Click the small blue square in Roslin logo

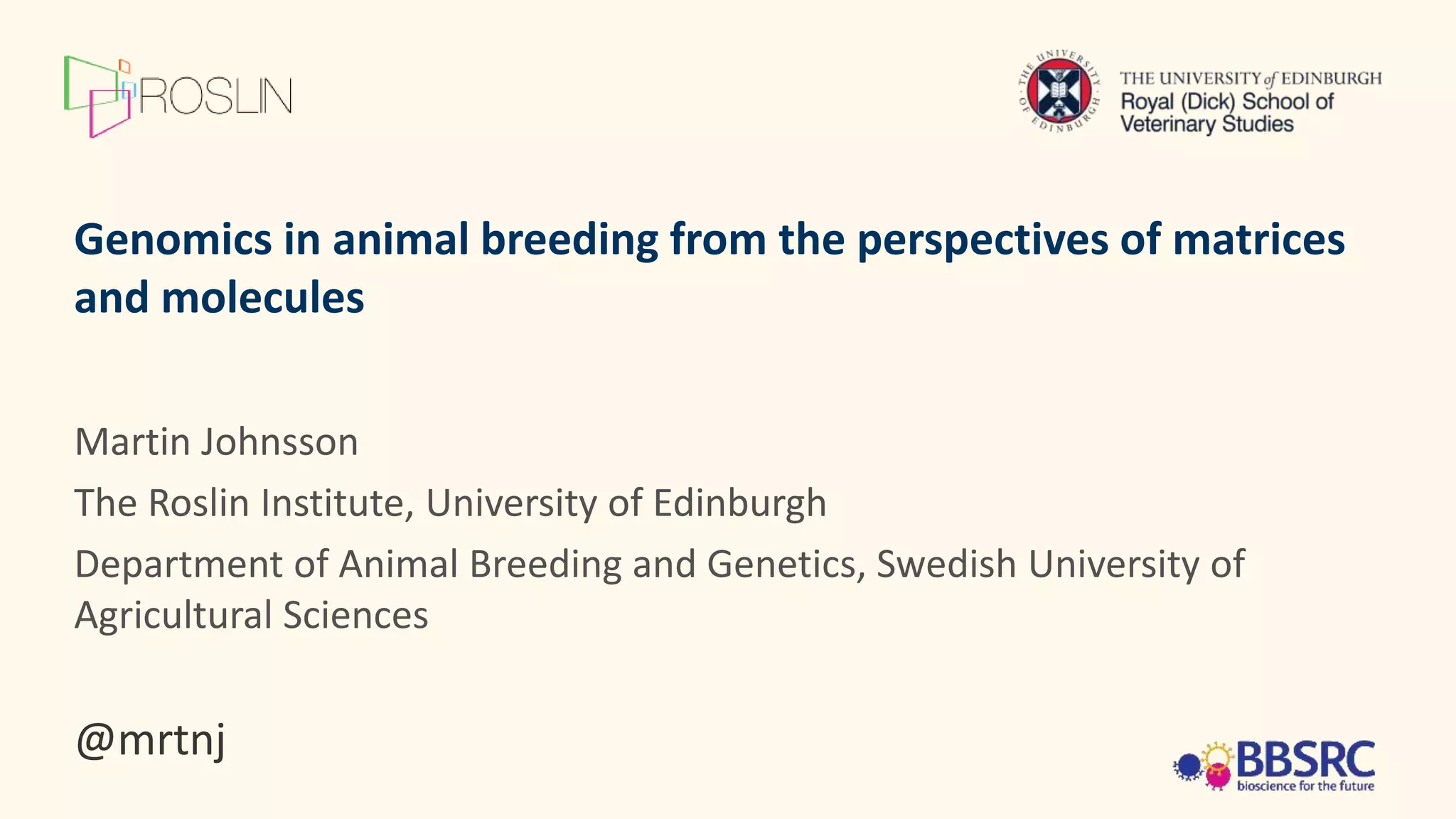[129, 90]
